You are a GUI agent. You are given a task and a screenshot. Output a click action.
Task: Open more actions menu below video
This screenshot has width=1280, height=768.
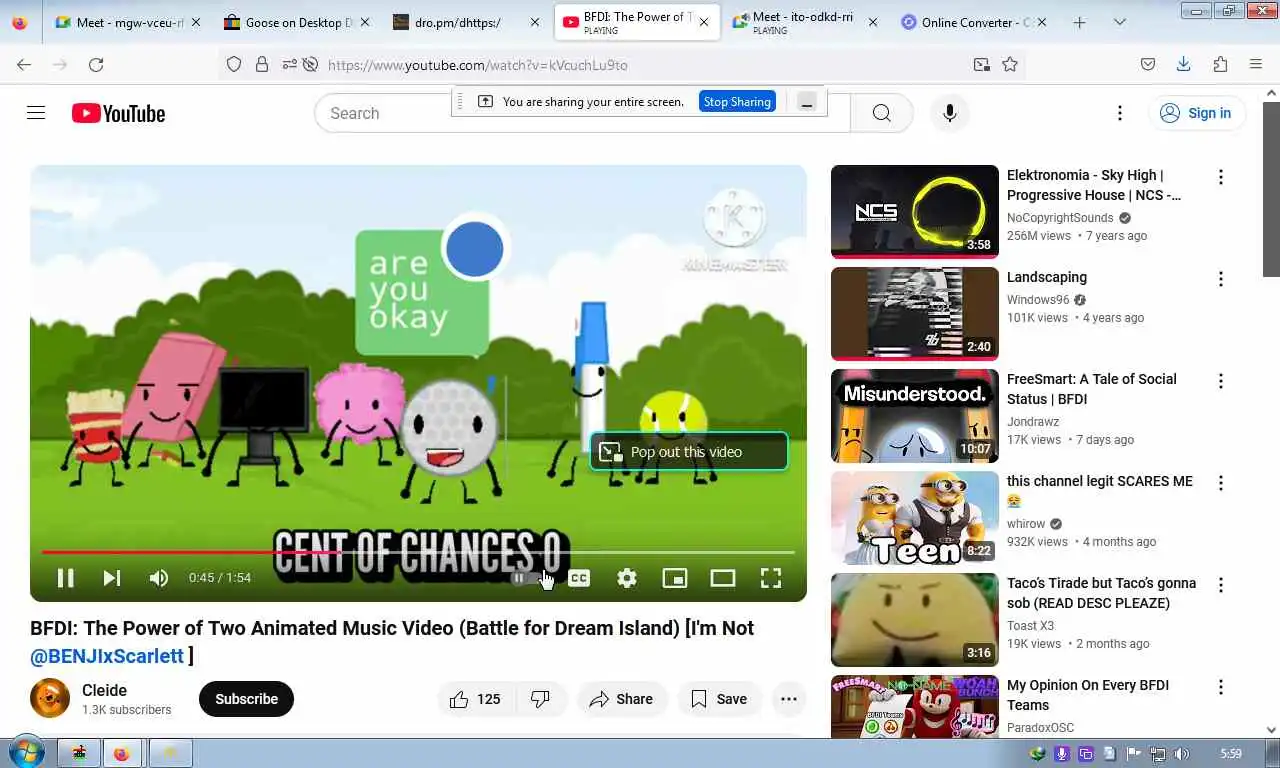pos(789,699)
